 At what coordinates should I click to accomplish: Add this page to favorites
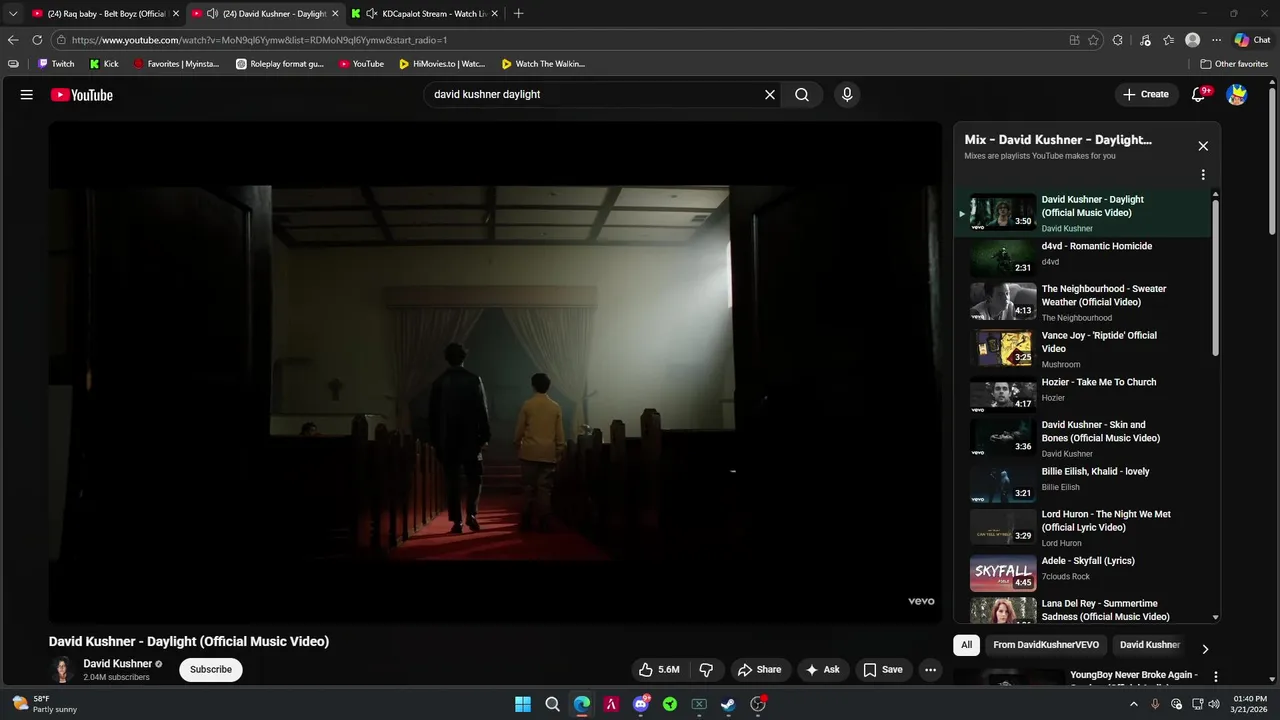1093,40
